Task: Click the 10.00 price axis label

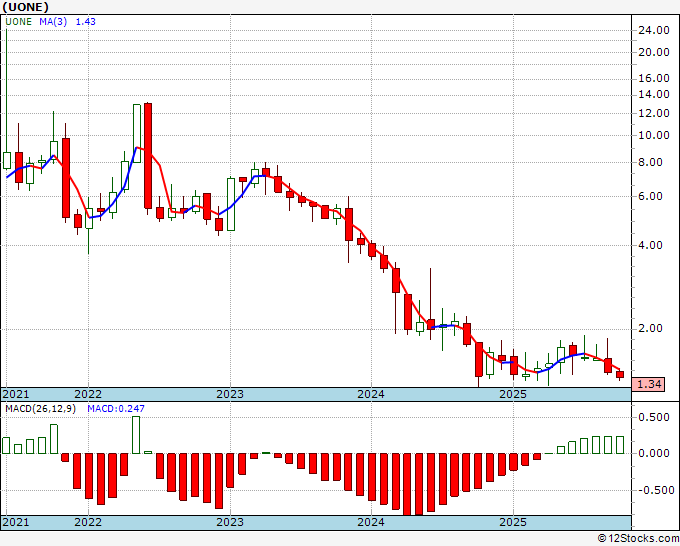Action: [x=655, y=135]
